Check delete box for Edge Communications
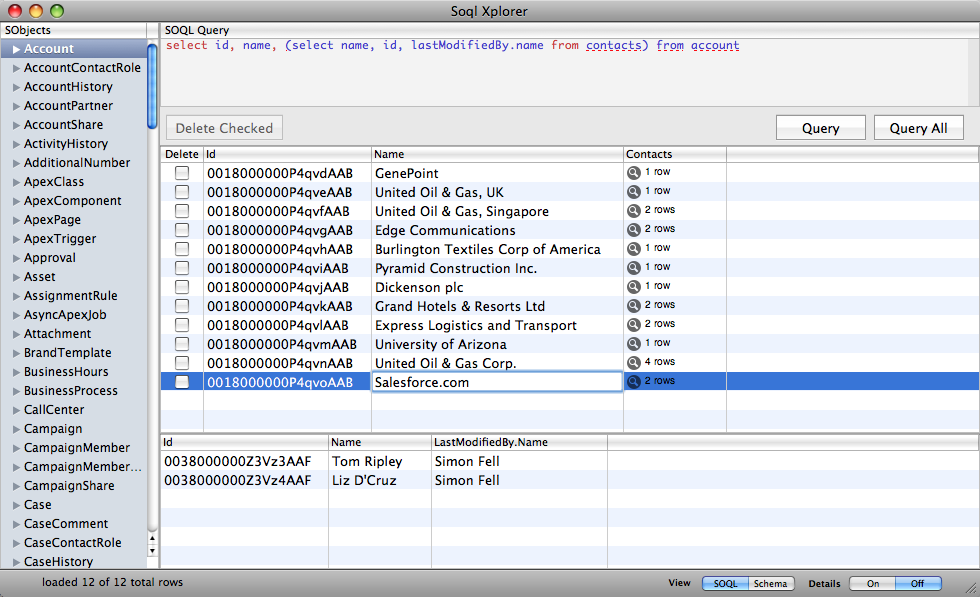 (182, 229)
